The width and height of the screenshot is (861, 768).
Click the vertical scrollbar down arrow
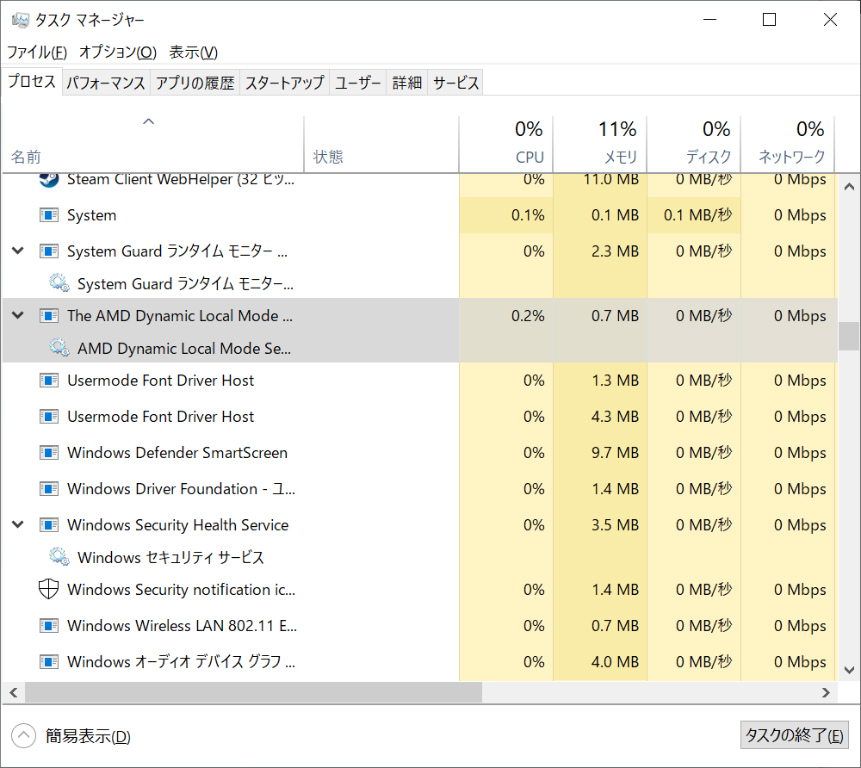coord(849,670)
